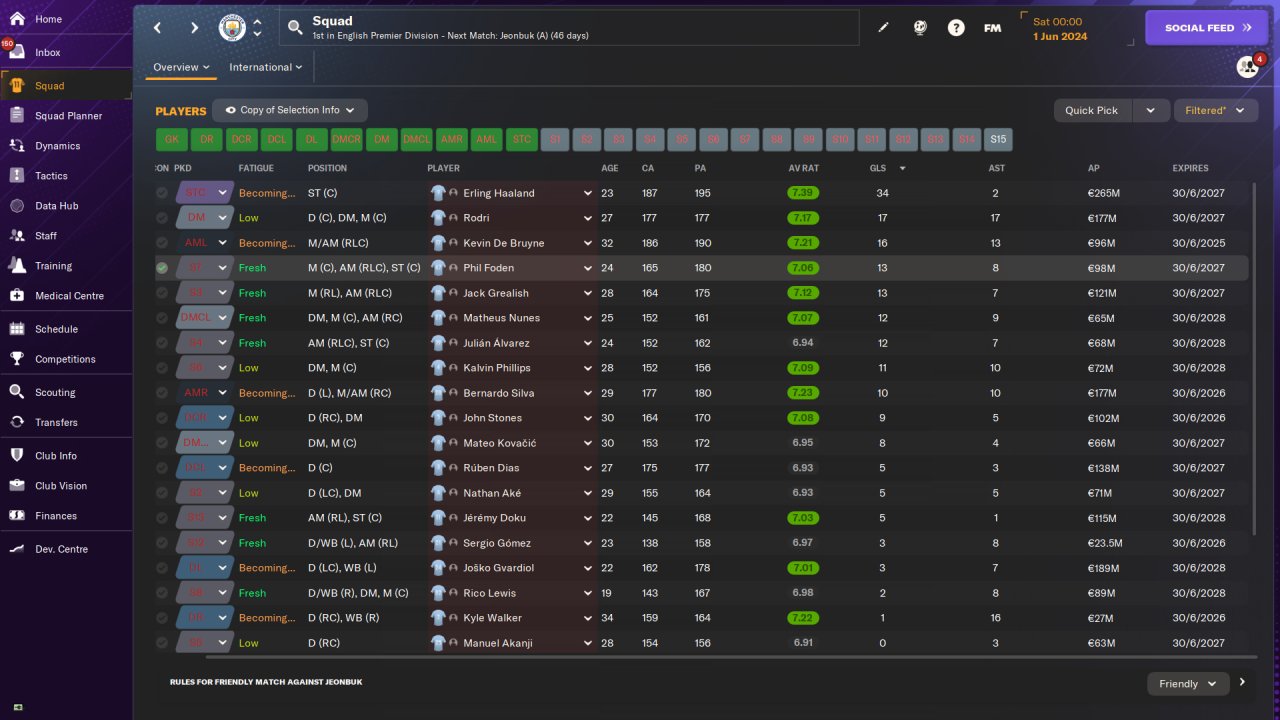1280x720 pixels.
Task: Sort by the GLS column header
Action: pos(878,168)
